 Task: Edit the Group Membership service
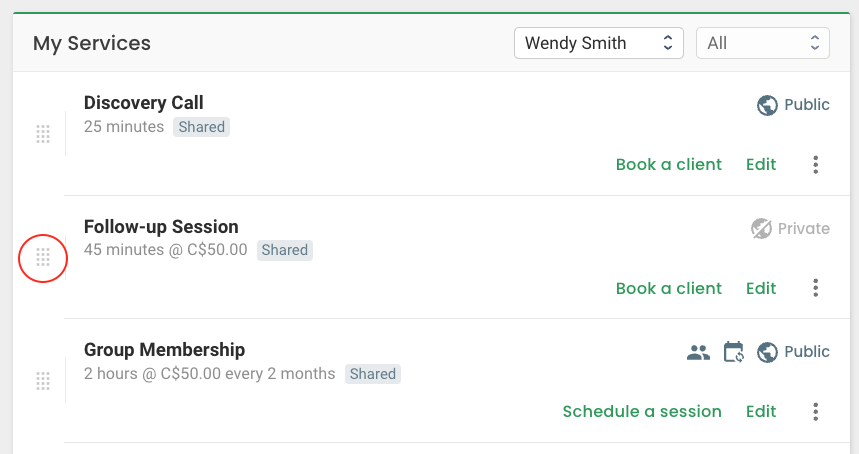point(761,412)
